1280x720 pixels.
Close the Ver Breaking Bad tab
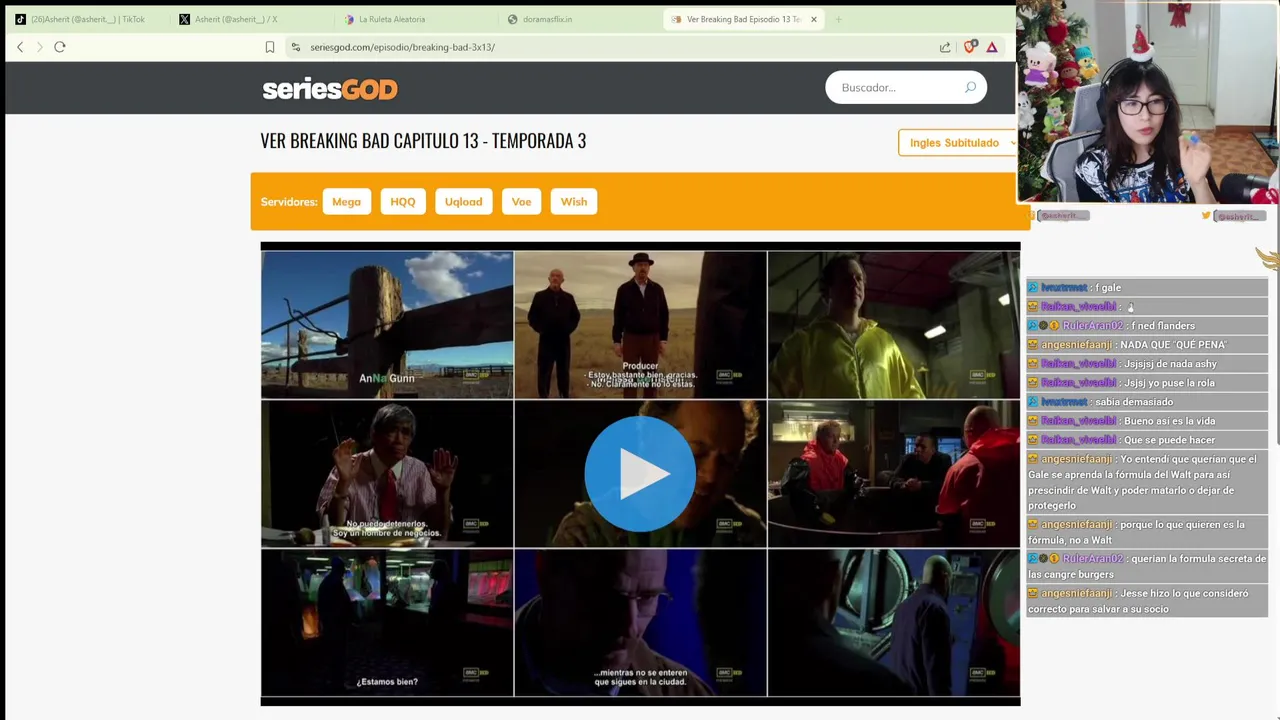[814, 19]
